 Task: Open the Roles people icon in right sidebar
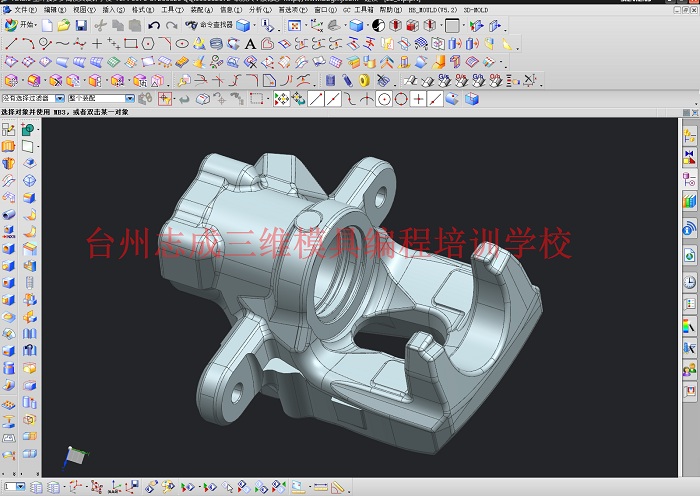(x=690, y=370)
